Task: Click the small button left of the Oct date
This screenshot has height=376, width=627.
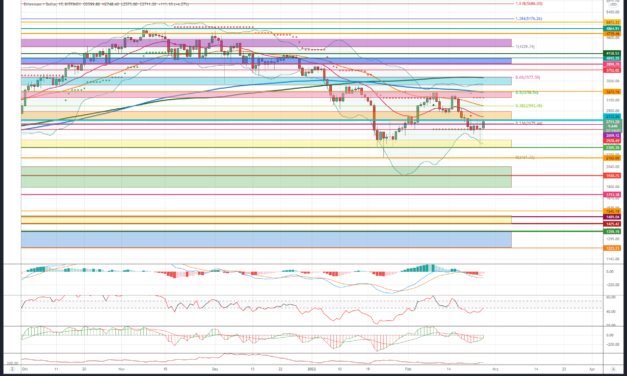Action: (x=12, y=369)
